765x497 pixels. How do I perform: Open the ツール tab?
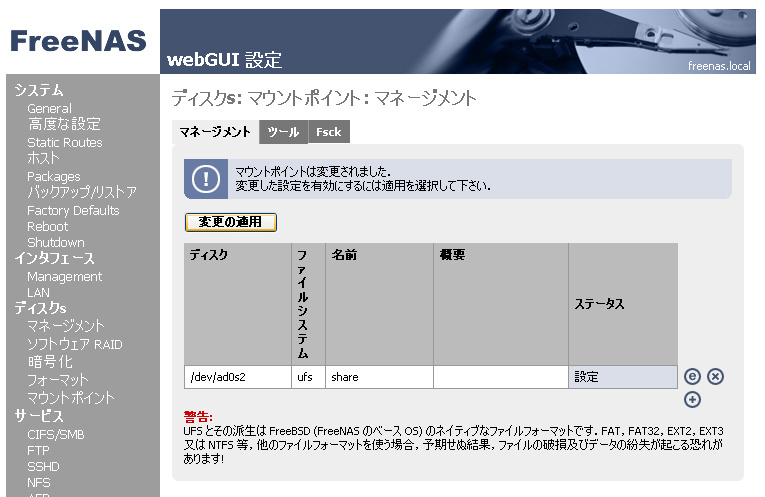click(283, 132)
